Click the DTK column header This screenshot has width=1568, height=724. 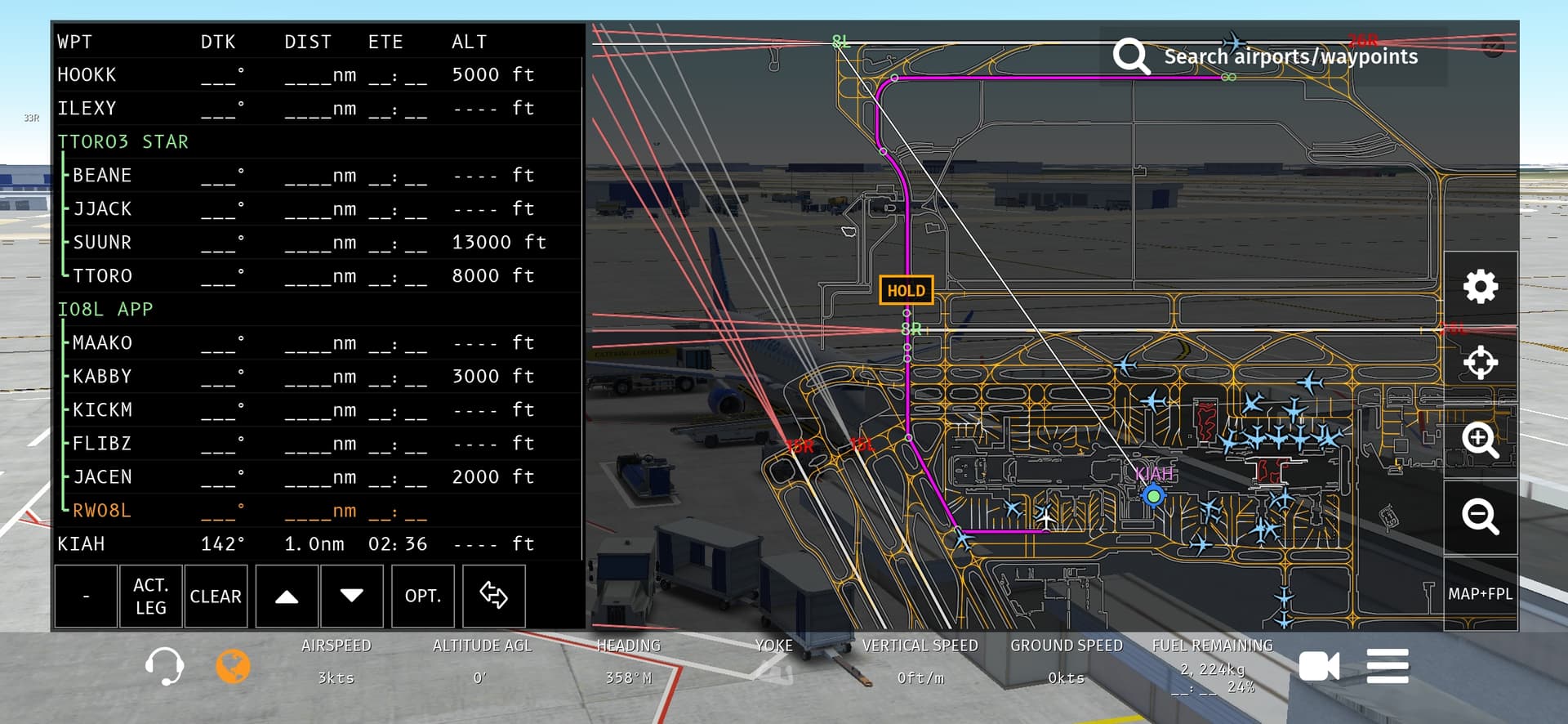218,42
